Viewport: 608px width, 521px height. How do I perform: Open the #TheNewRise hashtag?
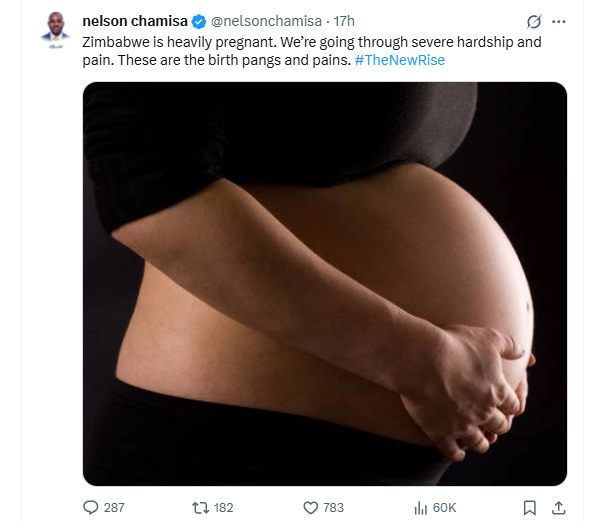click(x=400, y=60)
